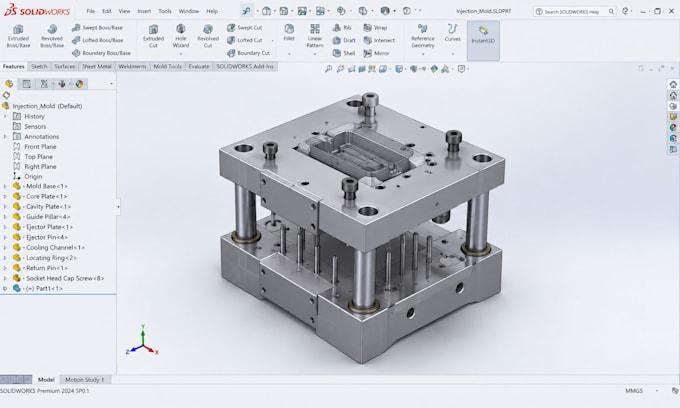The width and height of the screenshot is (680, 408).
Task: Apply the Fillet tool
Action: pyautogui.click(x=289, y=33)
